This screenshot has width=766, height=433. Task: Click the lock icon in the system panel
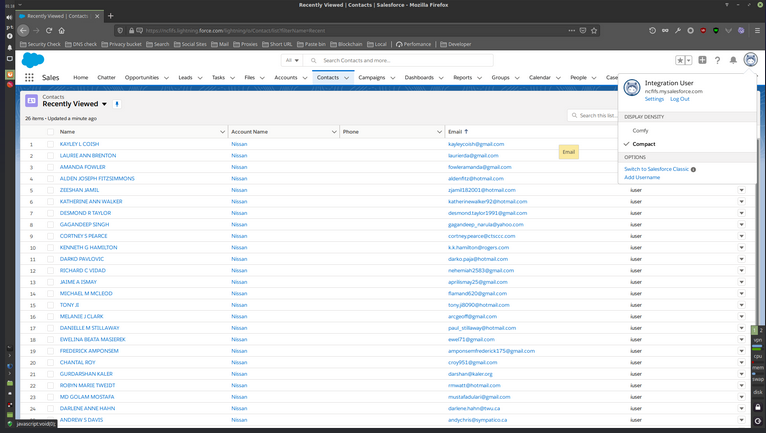(758, 407)
